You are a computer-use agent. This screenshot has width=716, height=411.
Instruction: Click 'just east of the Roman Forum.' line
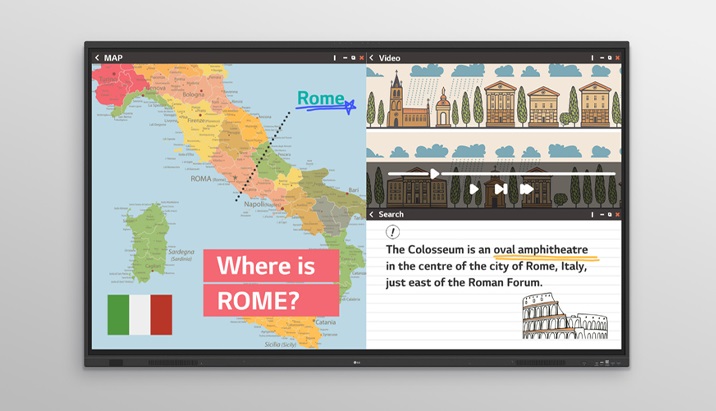[x=464, y=283]
